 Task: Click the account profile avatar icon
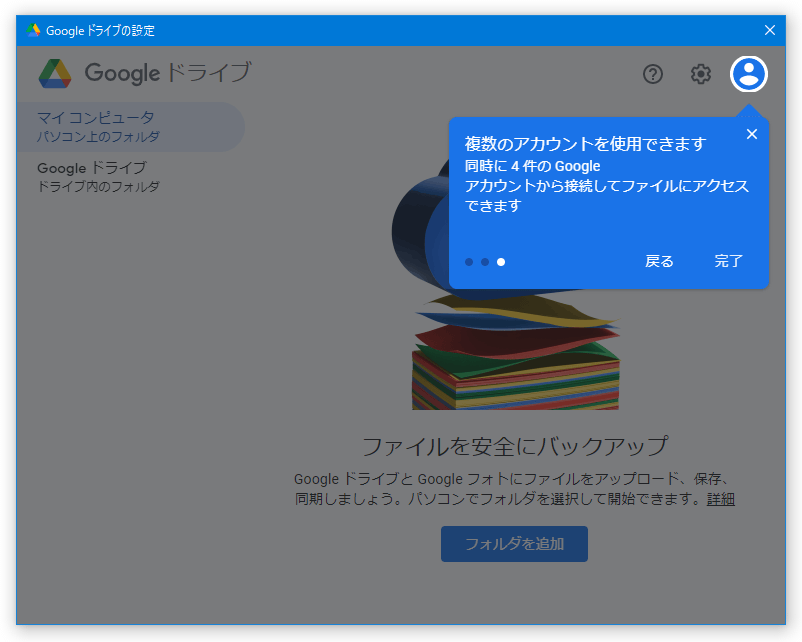coord(748,74)
